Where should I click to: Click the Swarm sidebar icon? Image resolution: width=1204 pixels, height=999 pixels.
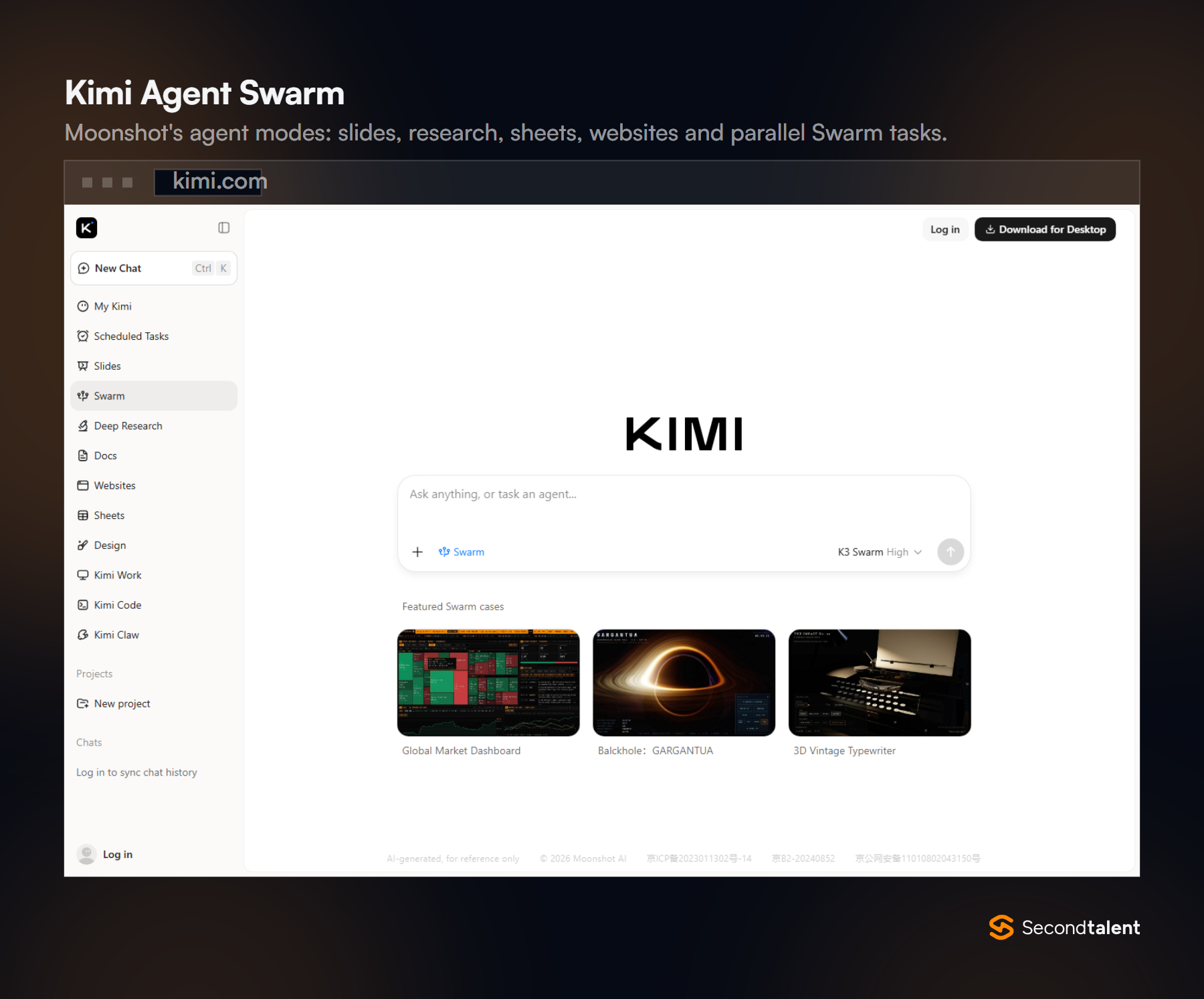tap(83, 396)
